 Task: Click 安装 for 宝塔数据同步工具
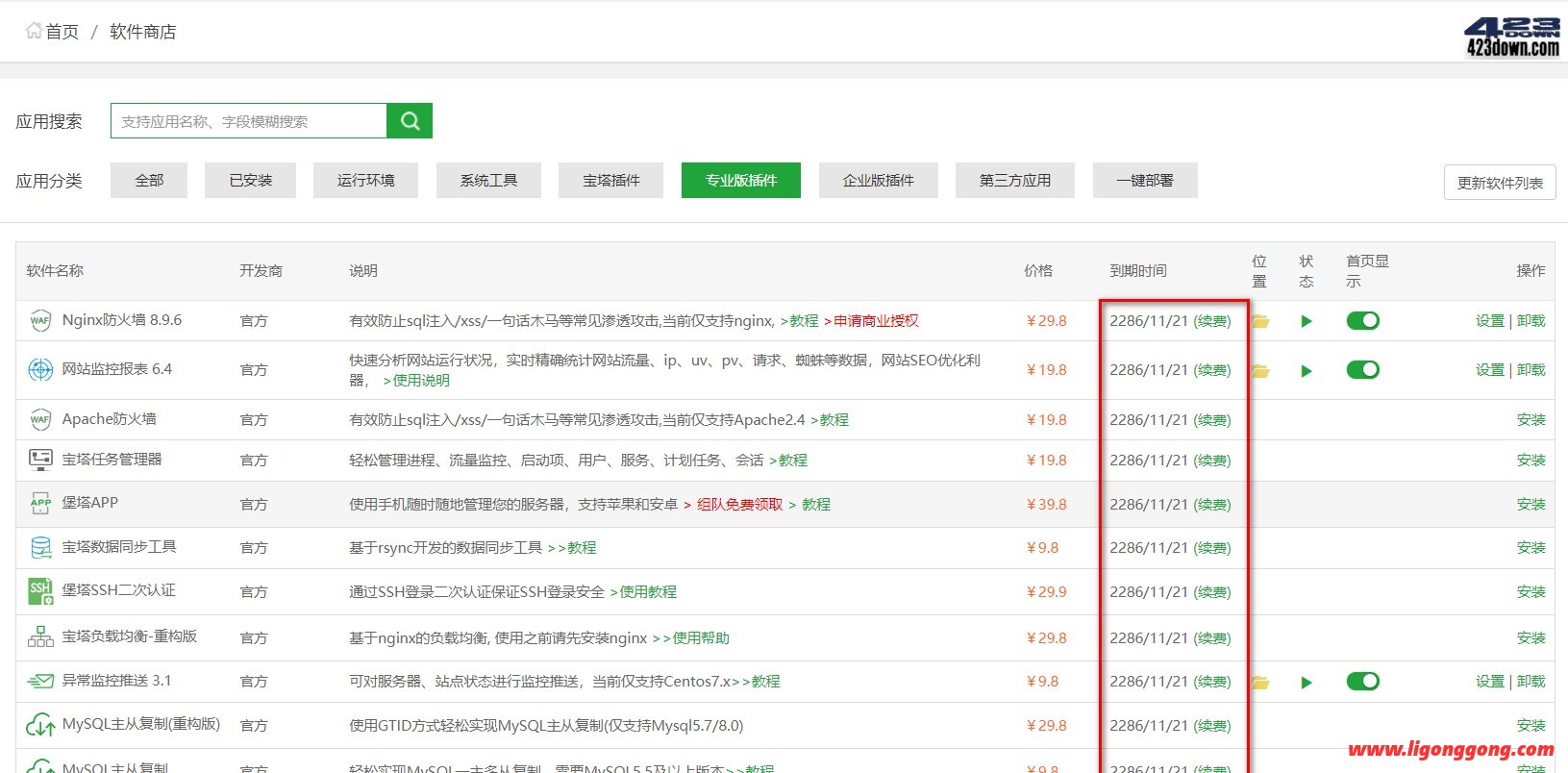(1531, 548)
